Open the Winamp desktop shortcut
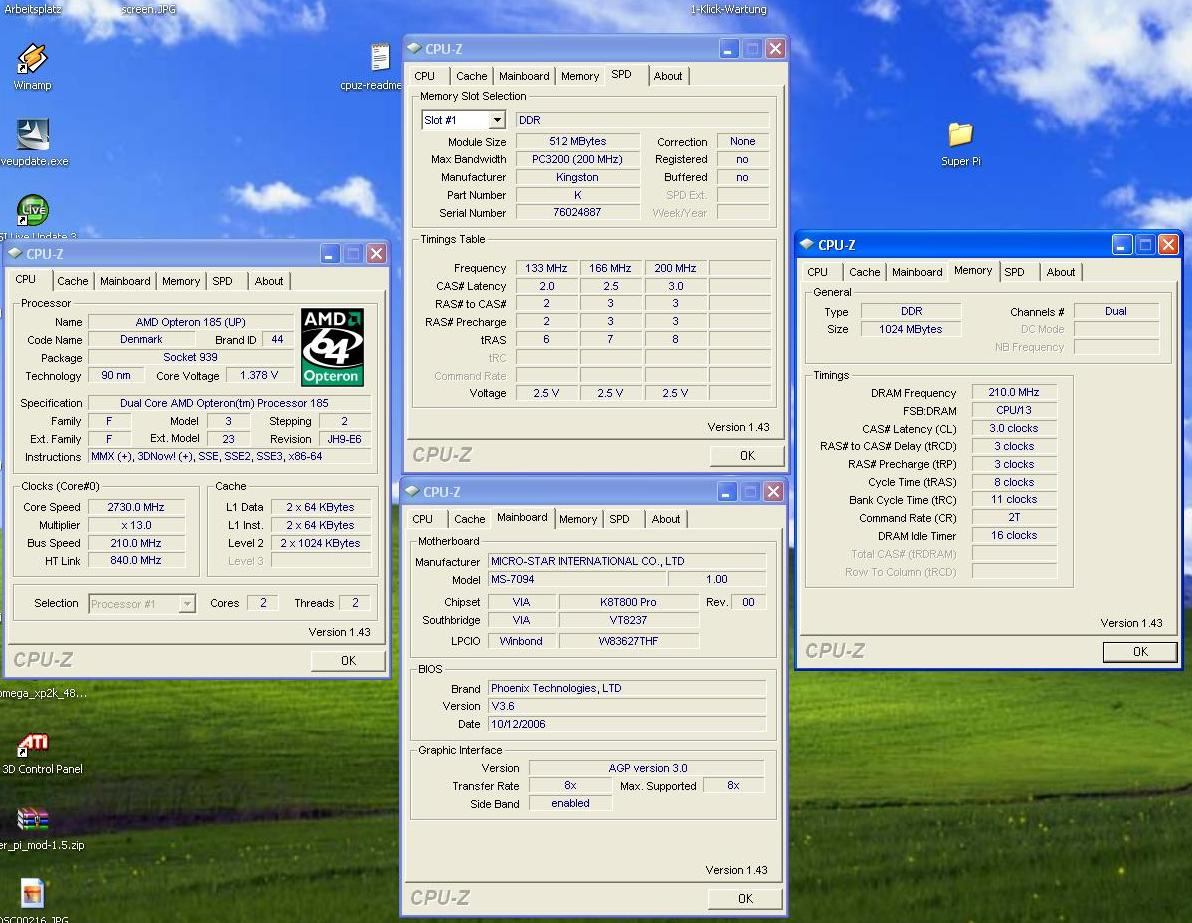The width and height of the screenshot is (1192, 923). point(32,61)
